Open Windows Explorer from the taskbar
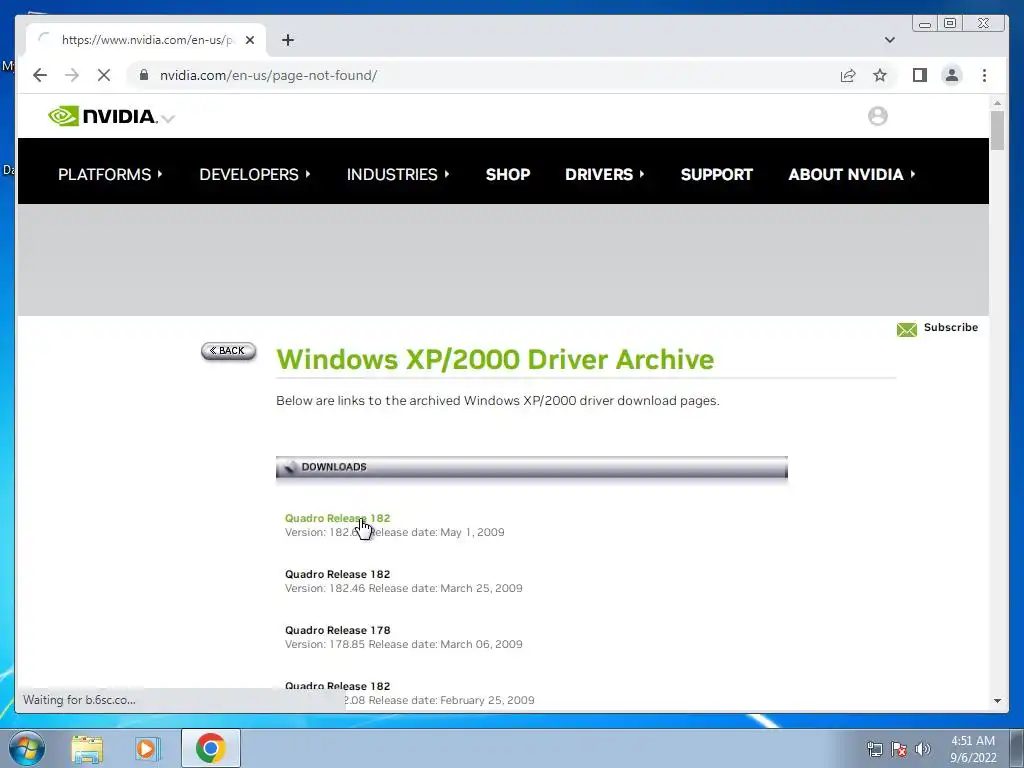Screen dimensions: 1024x768 [87, 748]
